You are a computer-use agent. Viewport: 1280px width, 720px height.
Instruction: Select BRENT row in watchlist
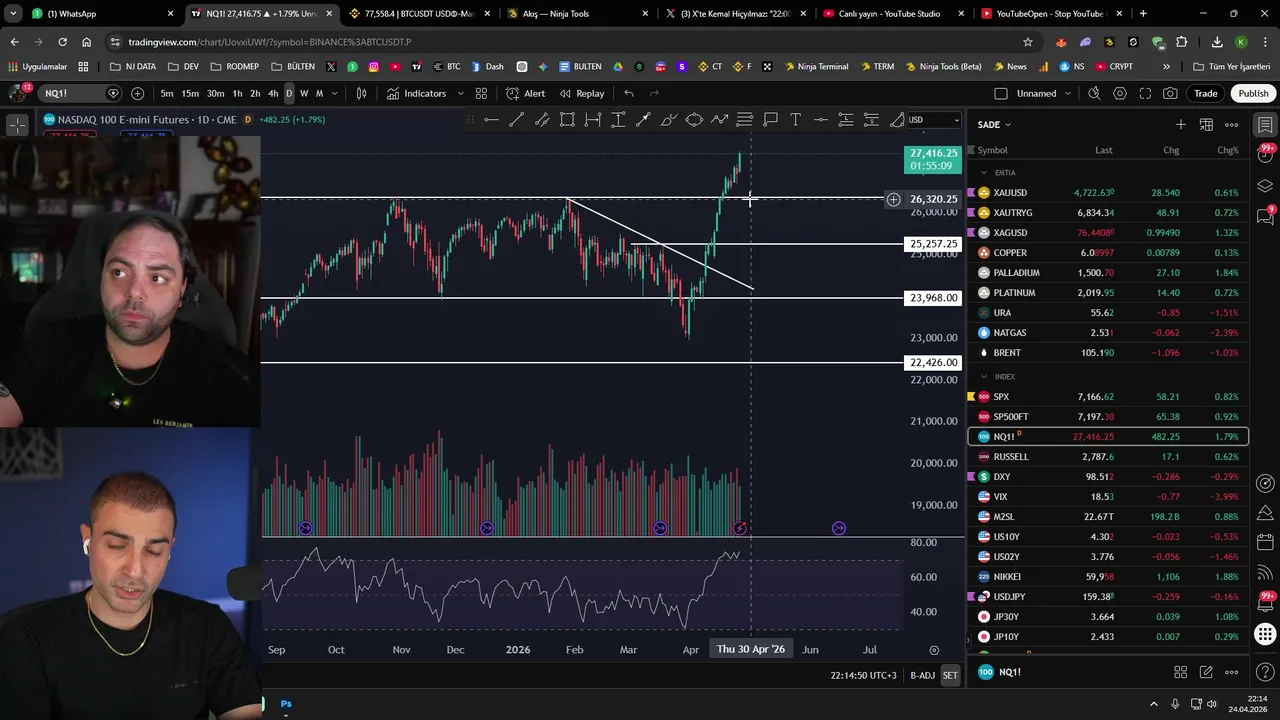(x=1108, y=352)
